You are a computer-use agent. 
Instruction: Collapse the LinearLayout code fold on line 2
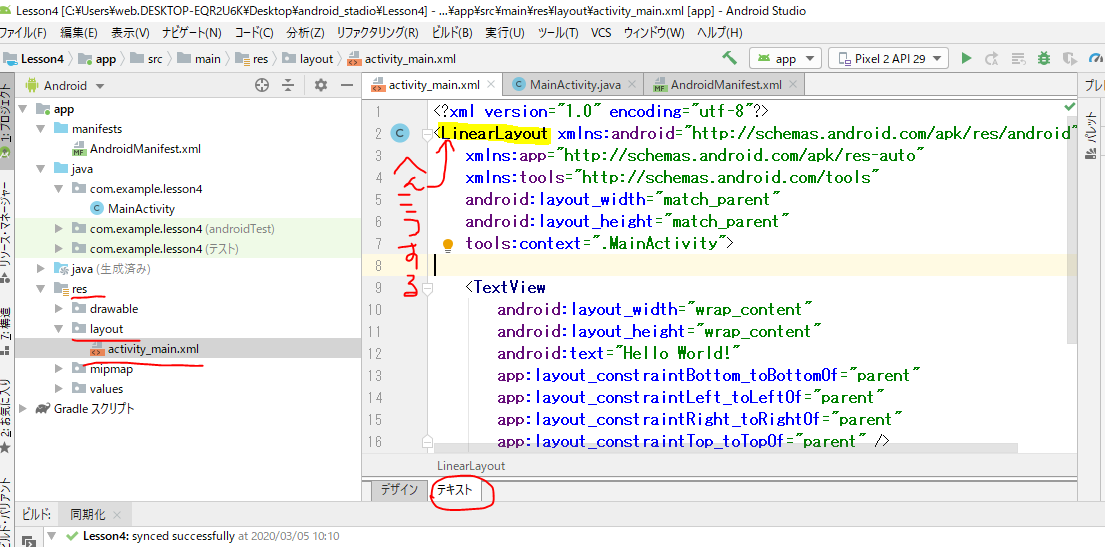426,133
